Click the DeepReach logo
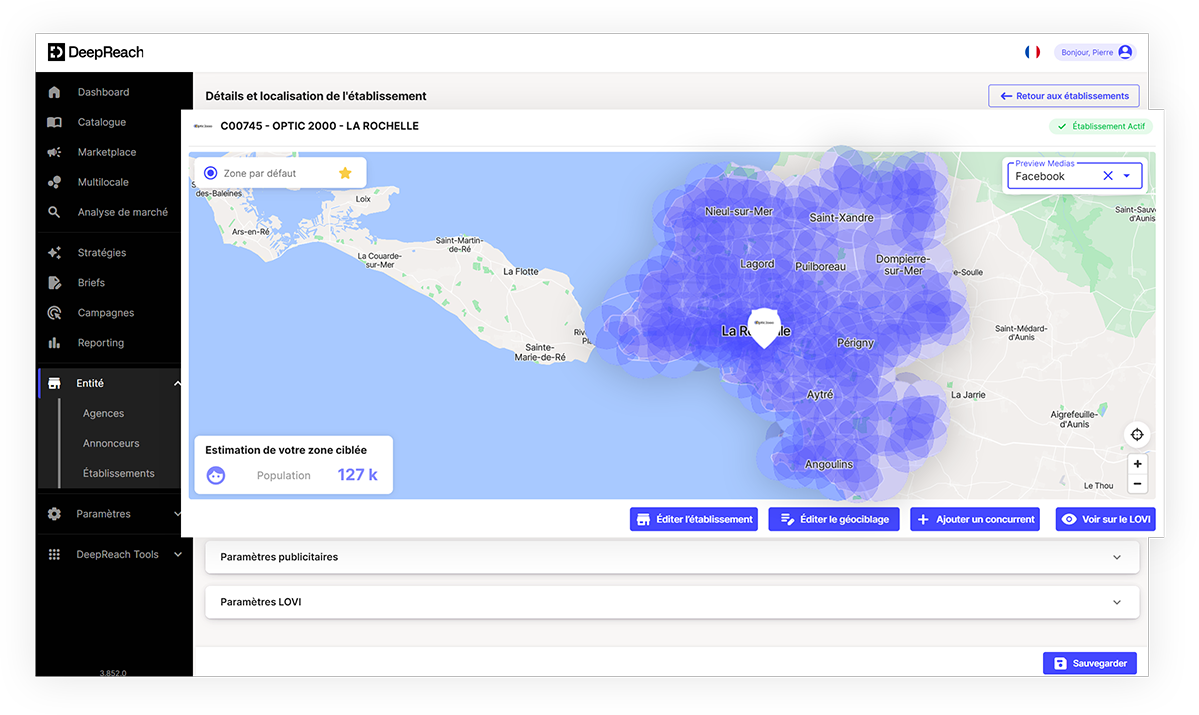 (x=96, y=52)
